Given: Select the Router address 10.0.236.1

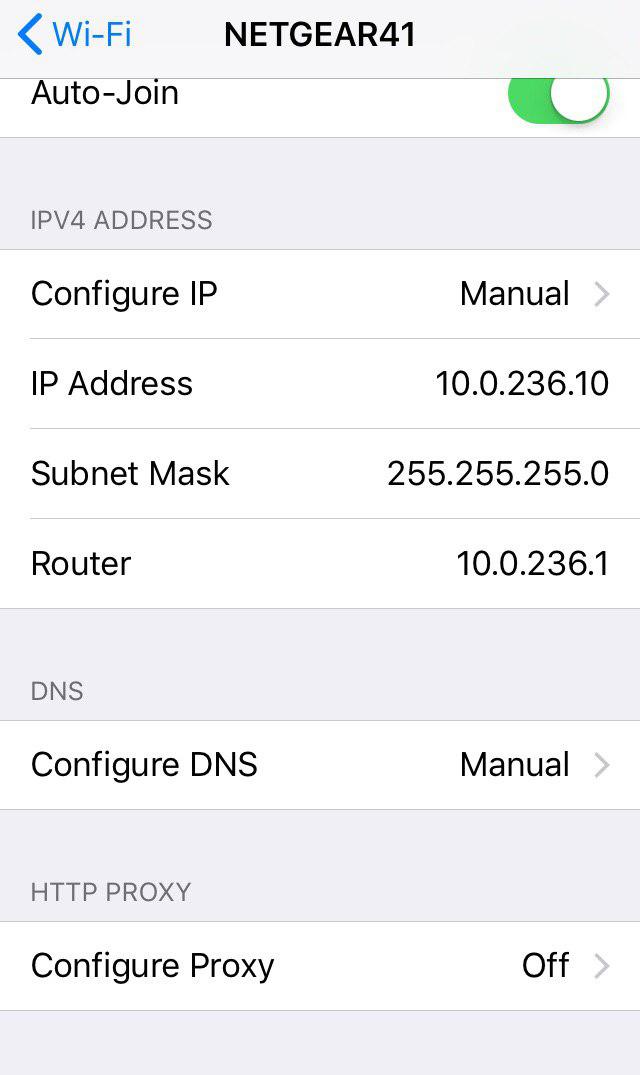Looking at the screenshot, I should pos(535,563).
